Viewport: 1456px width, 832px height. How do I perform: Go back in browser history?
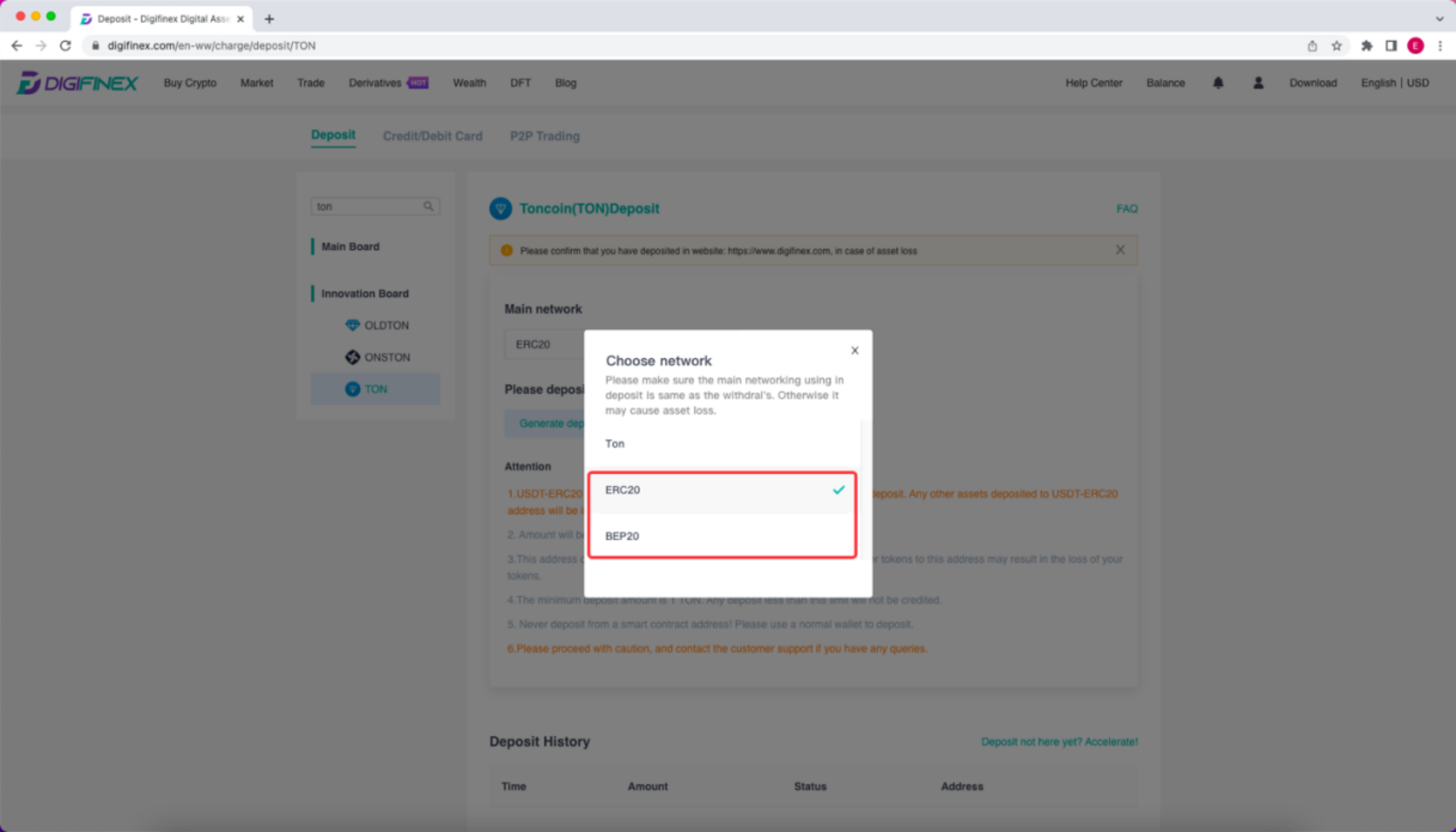[x=17, y=46]
